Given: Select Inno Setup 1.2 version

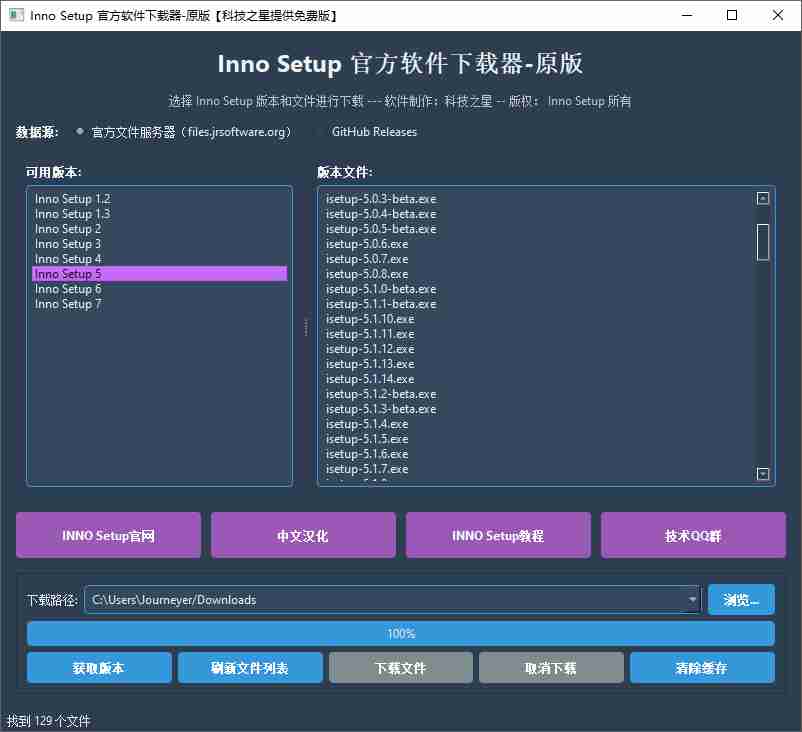Looking at the screenshot, I should tap(160, 199).
